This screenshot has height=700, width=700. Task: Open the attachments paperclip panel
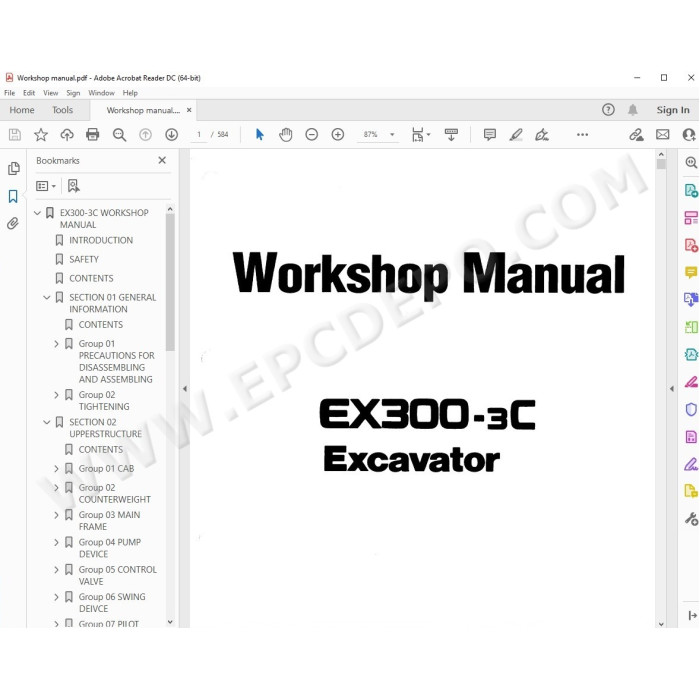pyautogui.click(x=13, y=223)
